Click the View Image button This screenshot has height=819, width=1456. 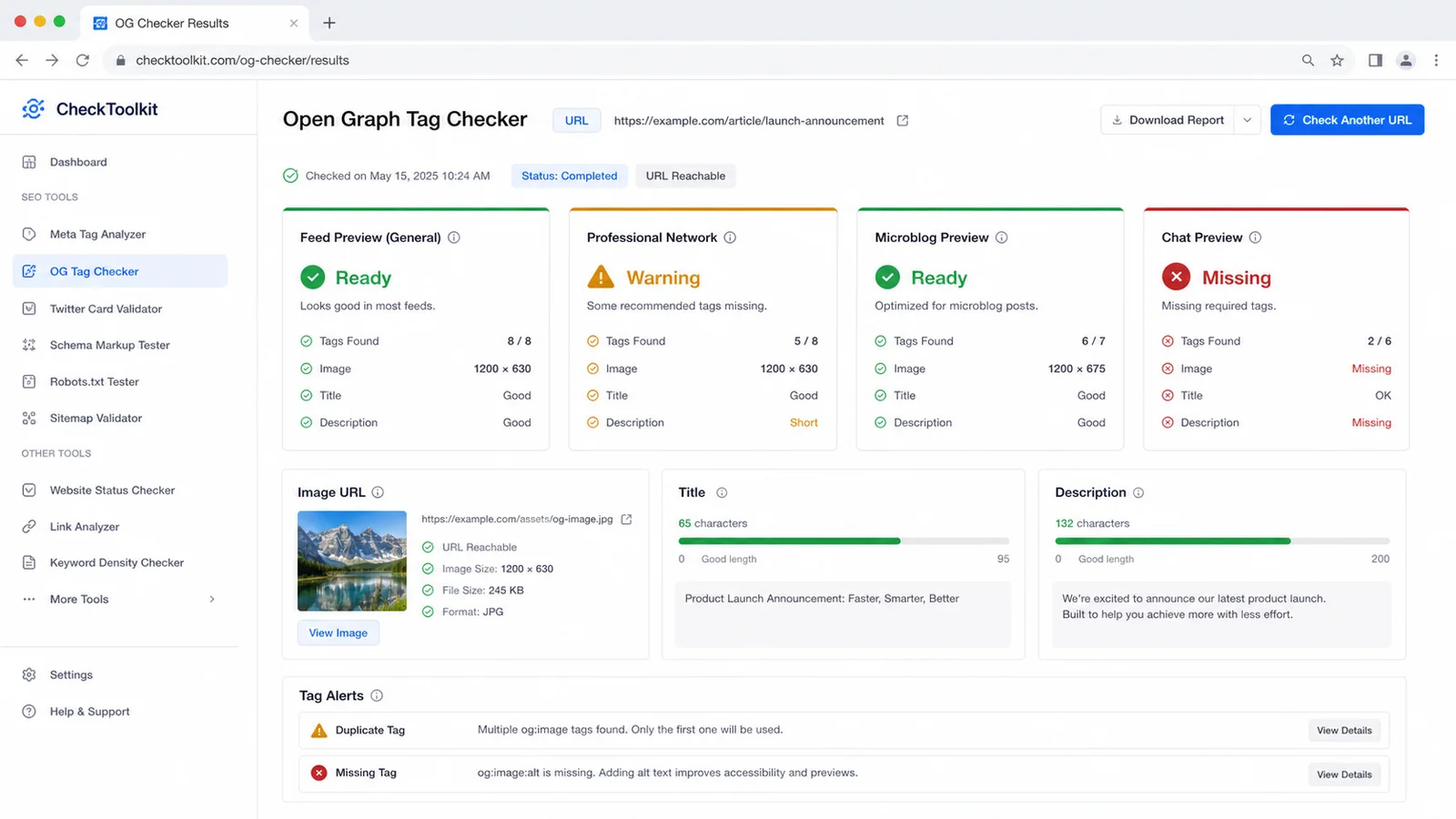(338, 632)
